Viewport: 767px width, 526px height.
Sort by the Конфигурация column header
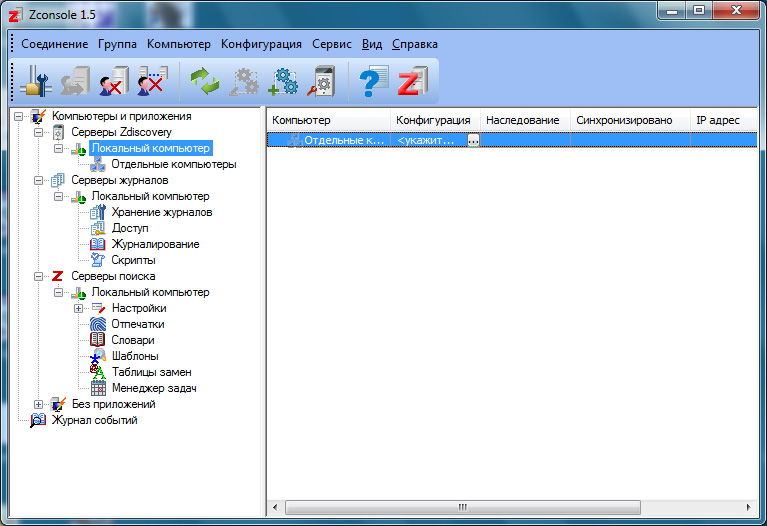pyautogui.click(x=435, y=120)
